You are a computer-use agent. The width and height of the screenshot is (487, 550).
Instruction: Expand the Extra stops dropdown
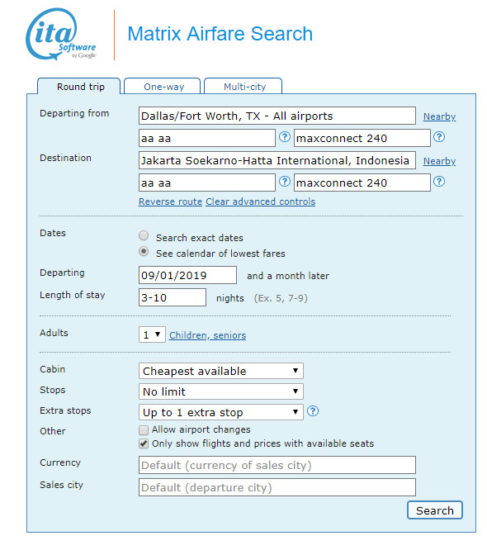coord(221,412)
